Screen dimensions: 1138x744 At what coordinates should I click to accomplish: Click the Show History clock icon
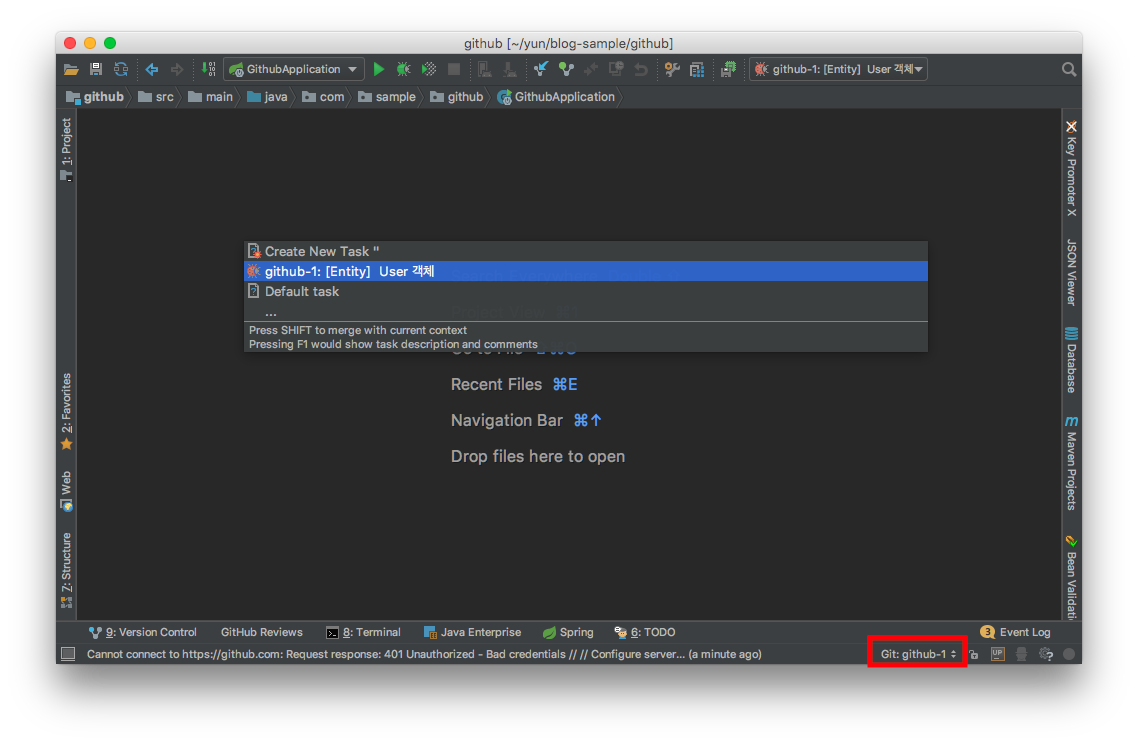(616, 69)
